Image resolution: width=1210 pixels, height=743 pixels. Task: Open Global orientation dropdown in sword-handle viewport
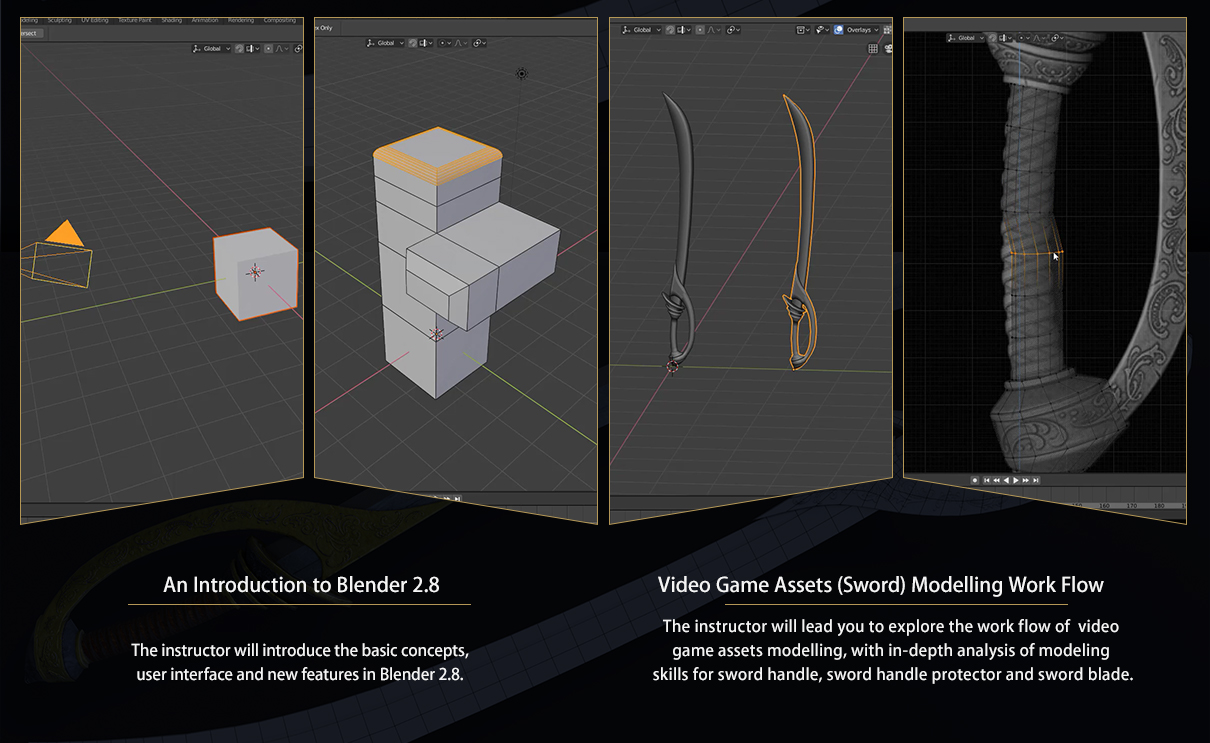point(967,38)
